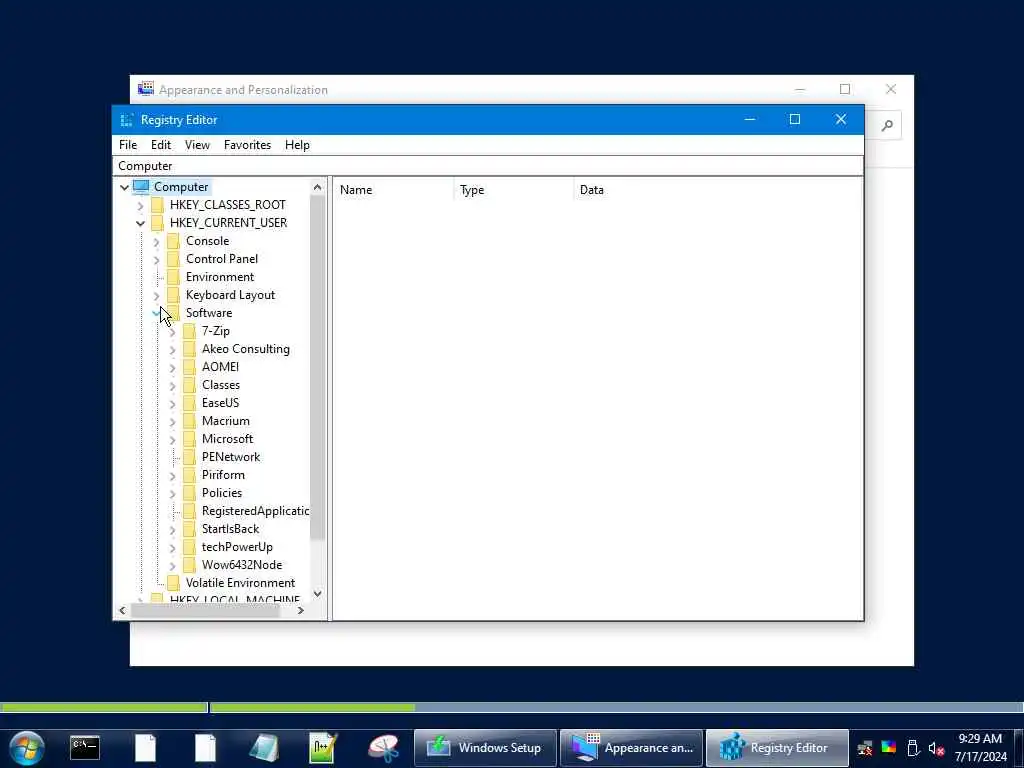Select the RegisteredApplications key
Screen dimensions: 1024x768
pos(255,511)
